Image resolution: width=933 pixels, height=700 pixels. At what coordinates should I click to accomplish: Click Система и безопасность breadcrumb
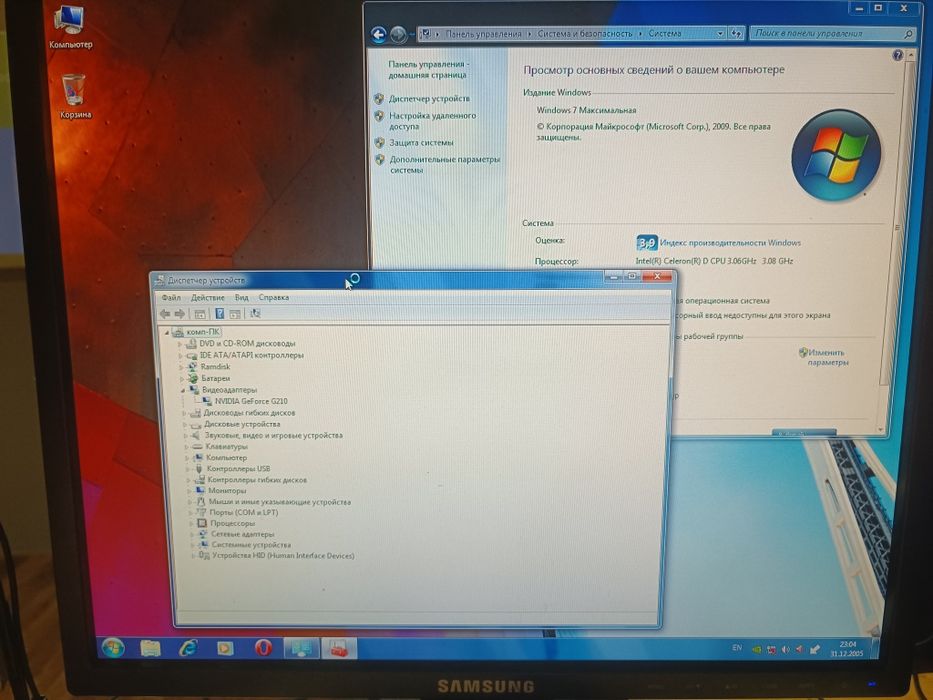pos(585,34)
